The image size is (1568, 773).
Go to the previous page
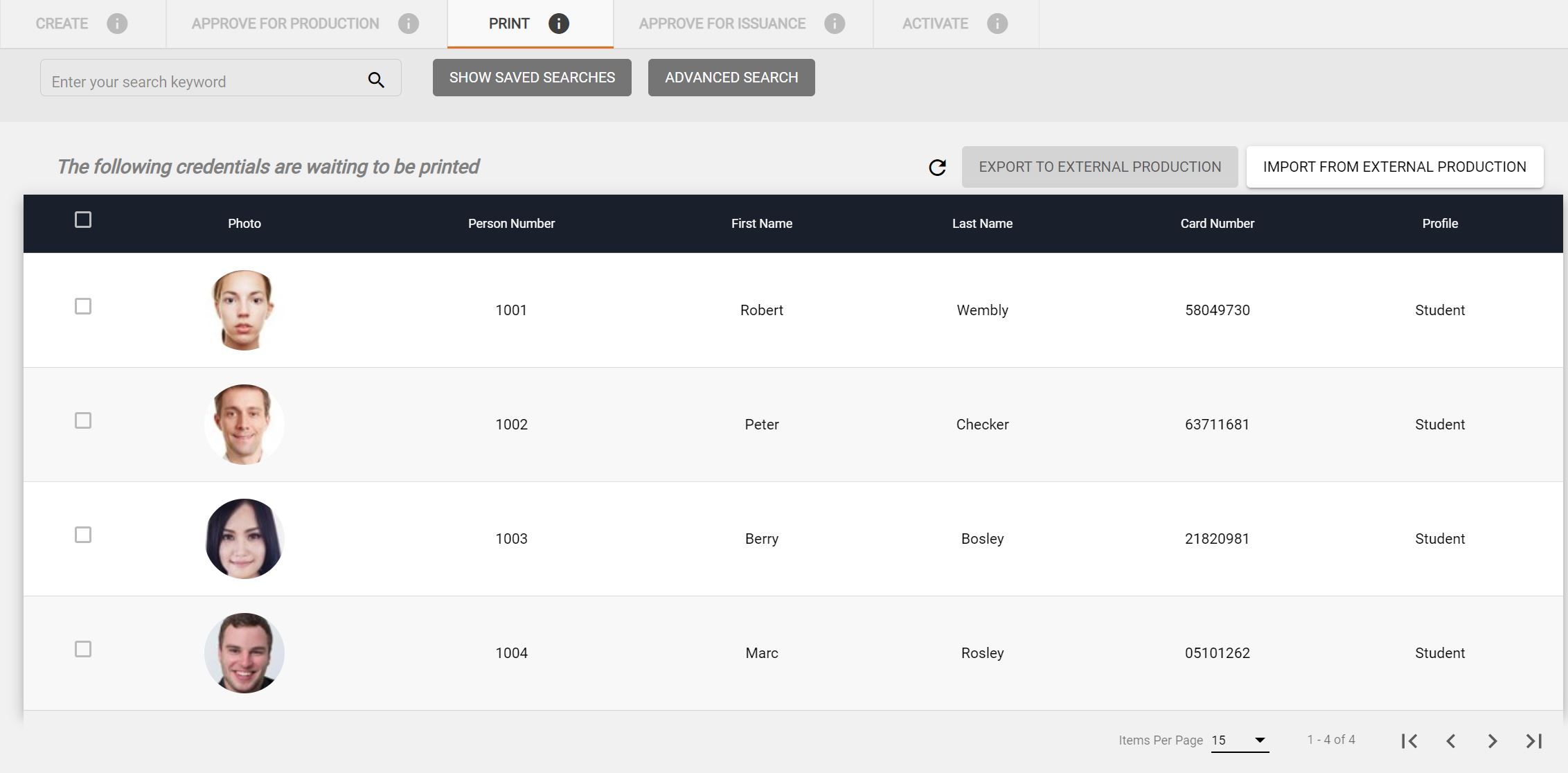click(1451, 741)
